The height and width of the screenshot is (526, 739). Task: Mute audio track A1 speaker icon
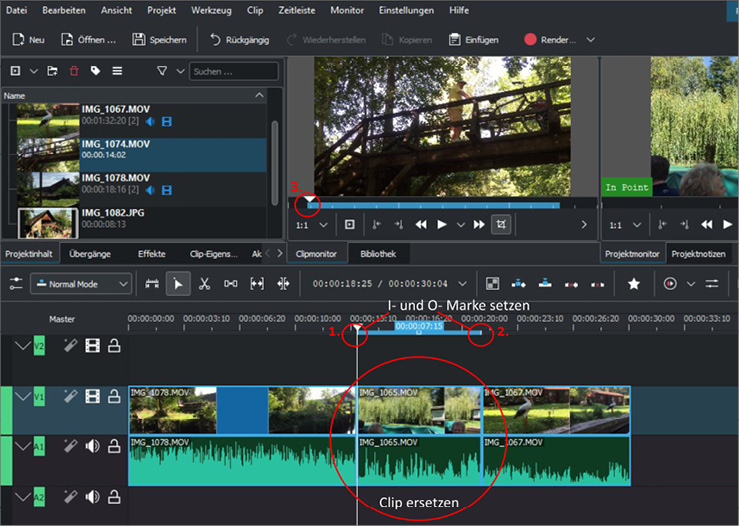coord(93,446)
